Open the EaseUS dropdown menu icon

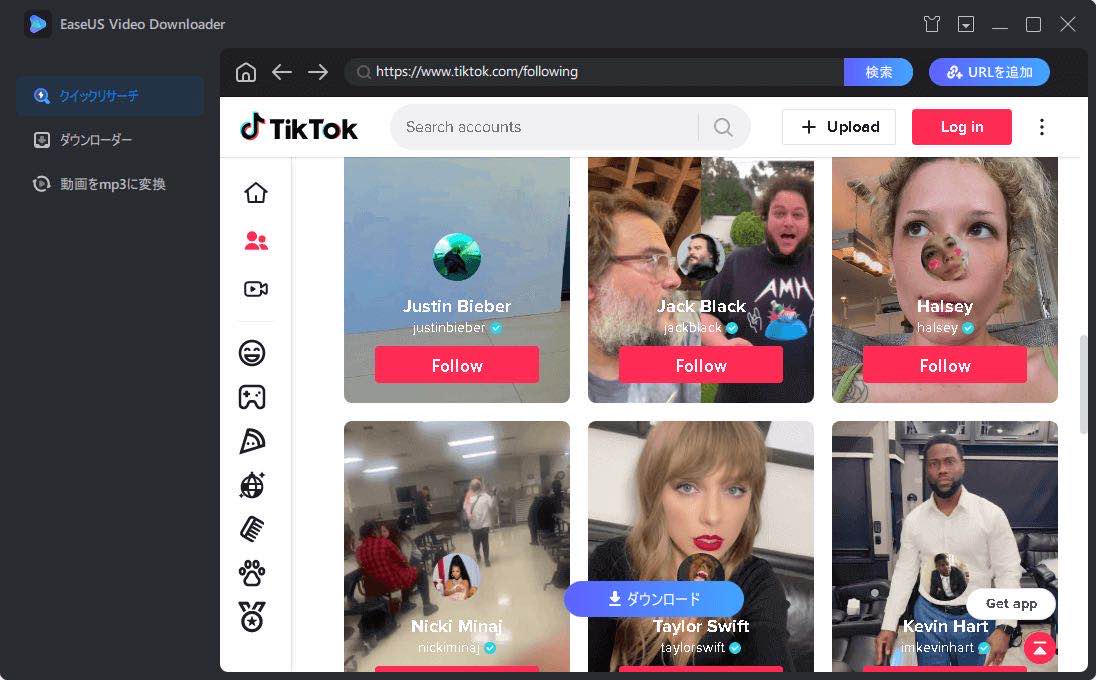pos(966,24)
